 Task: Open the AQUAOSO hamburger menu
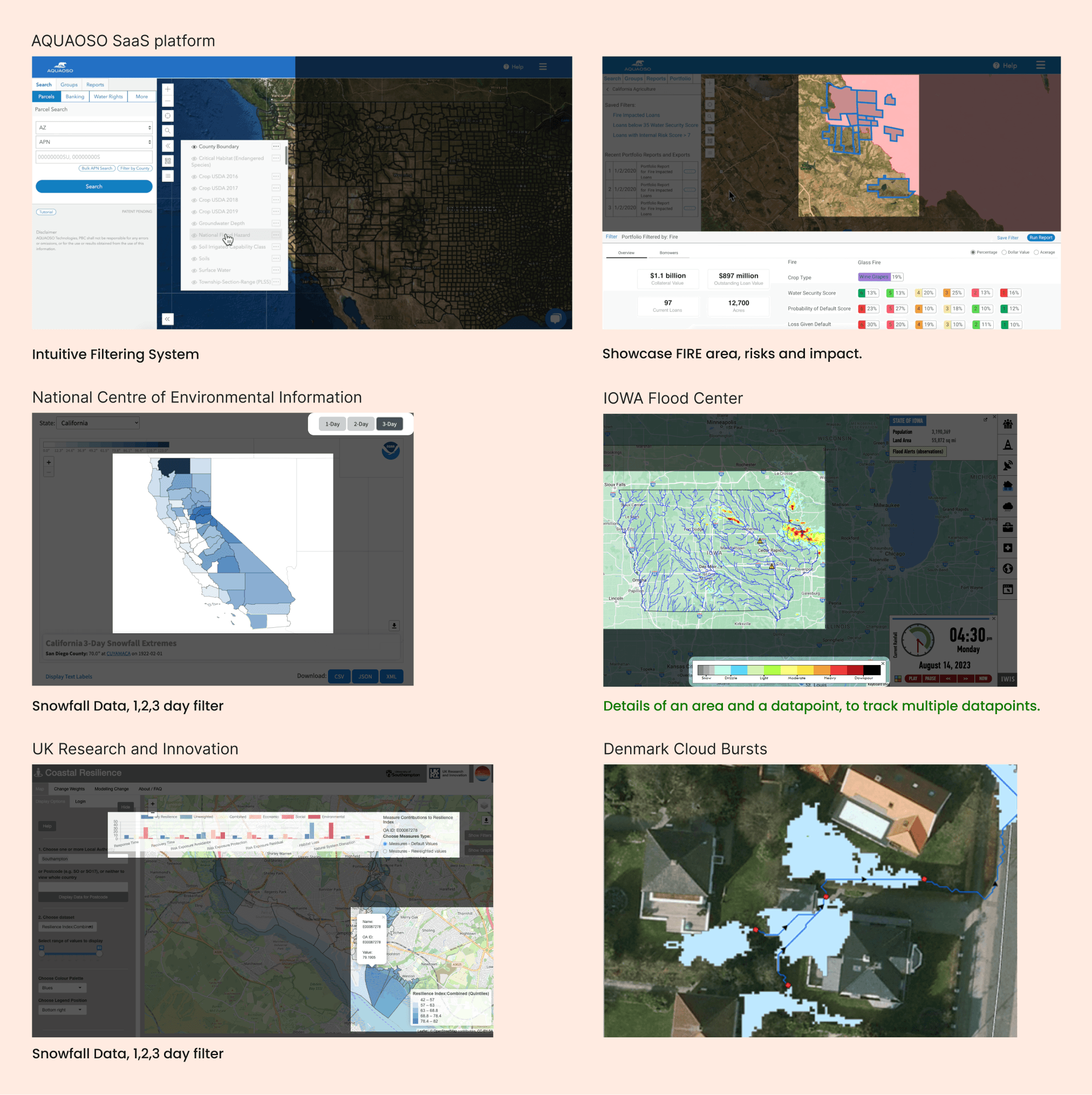coord(543,67)
